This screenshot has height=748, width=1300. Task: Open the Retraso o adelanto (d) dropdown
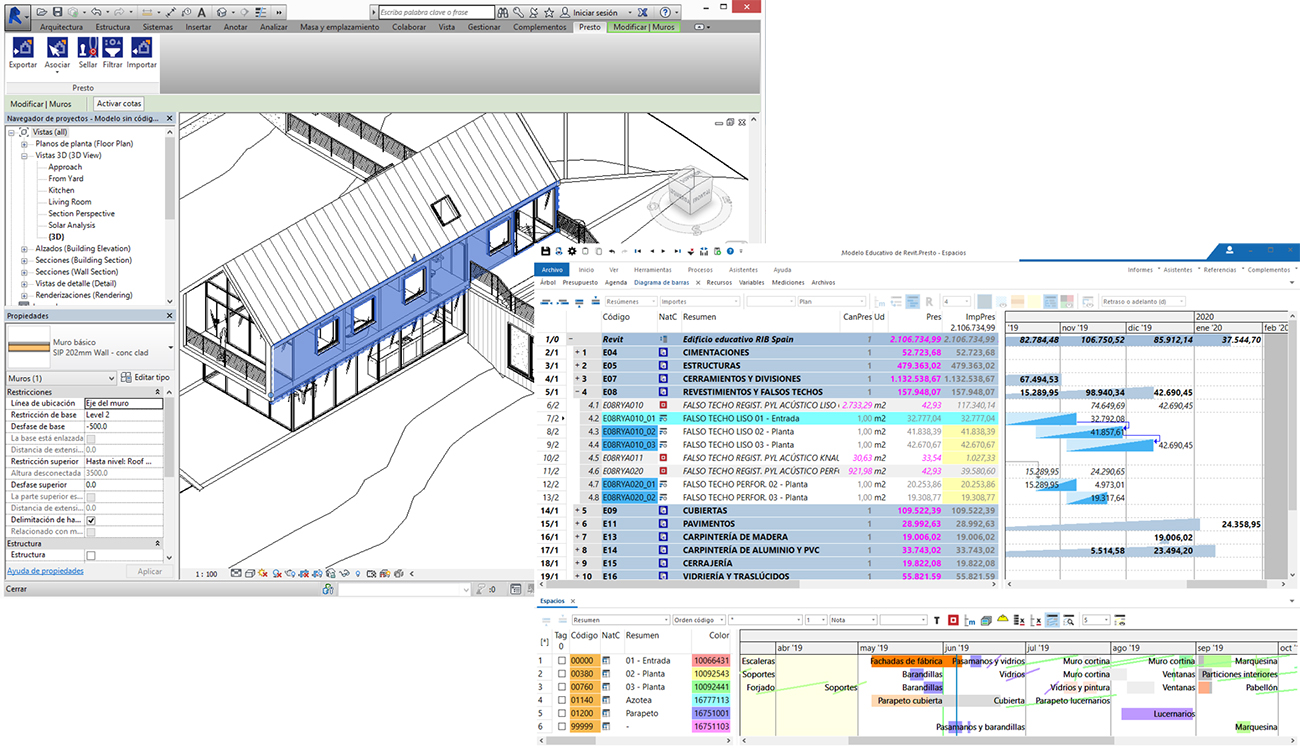pos(1142,301)
